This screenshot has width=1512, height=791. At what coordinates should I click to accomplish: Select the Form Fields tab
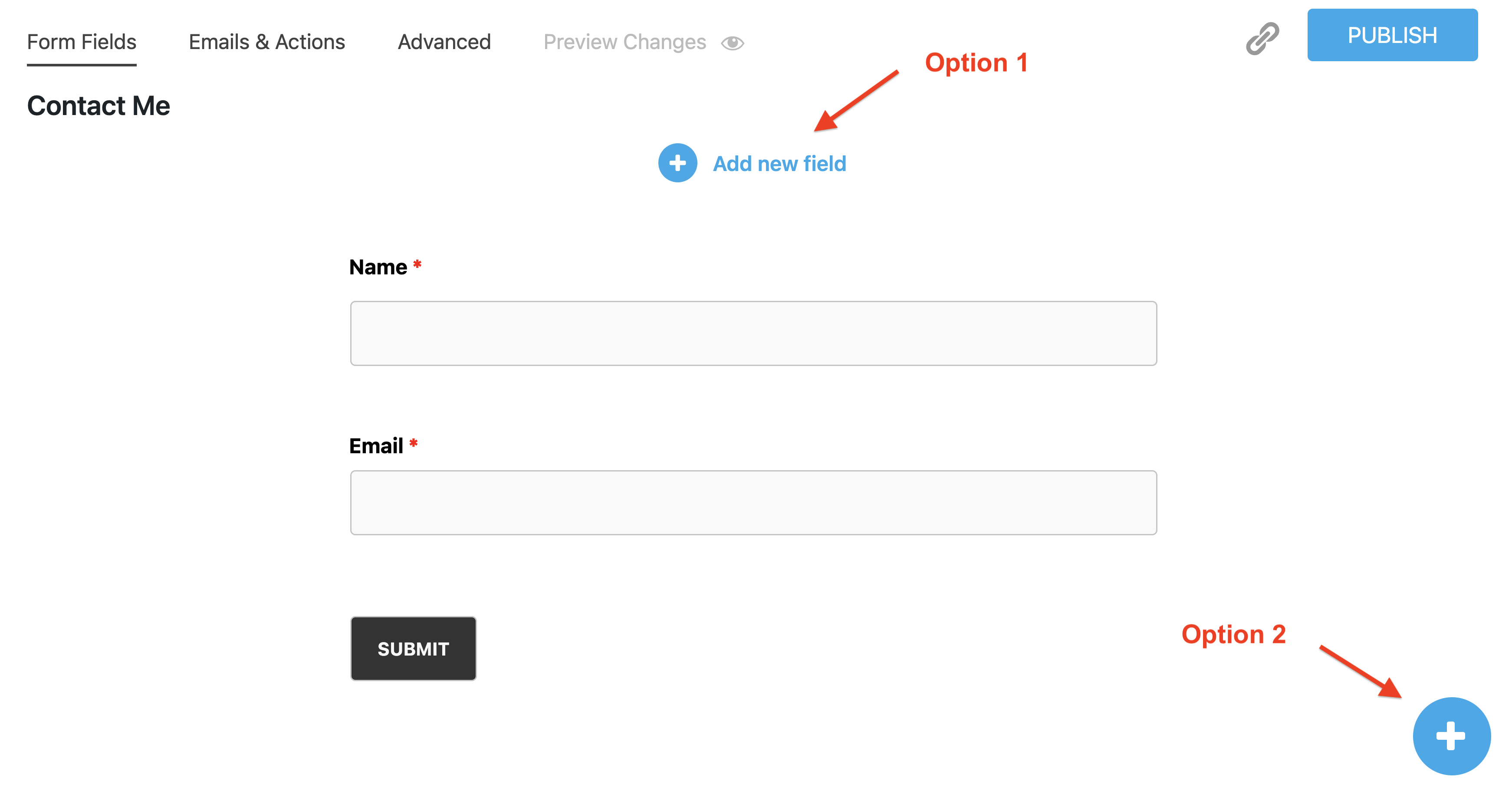click(82, 41)
